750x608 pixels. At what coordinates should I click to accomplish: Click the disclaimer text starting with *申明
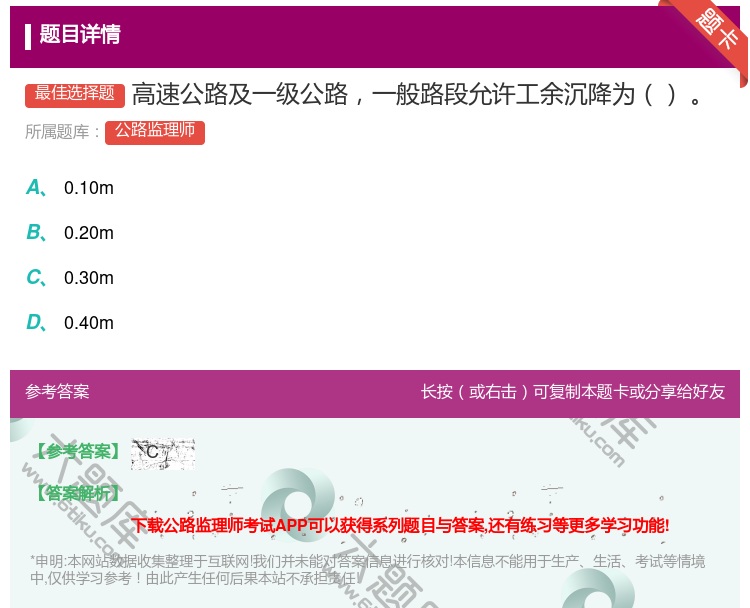tap(367, 570)
